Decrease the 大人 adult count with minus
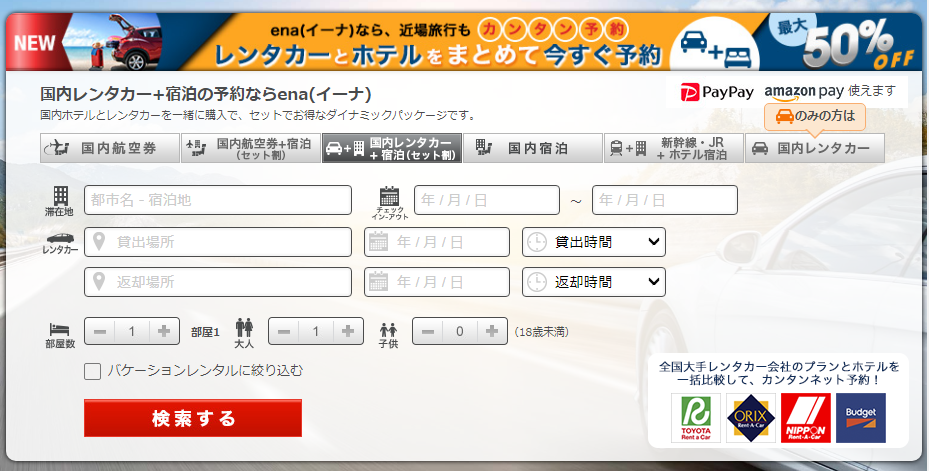This screenshot has width=929, height=471. [285, 331]
